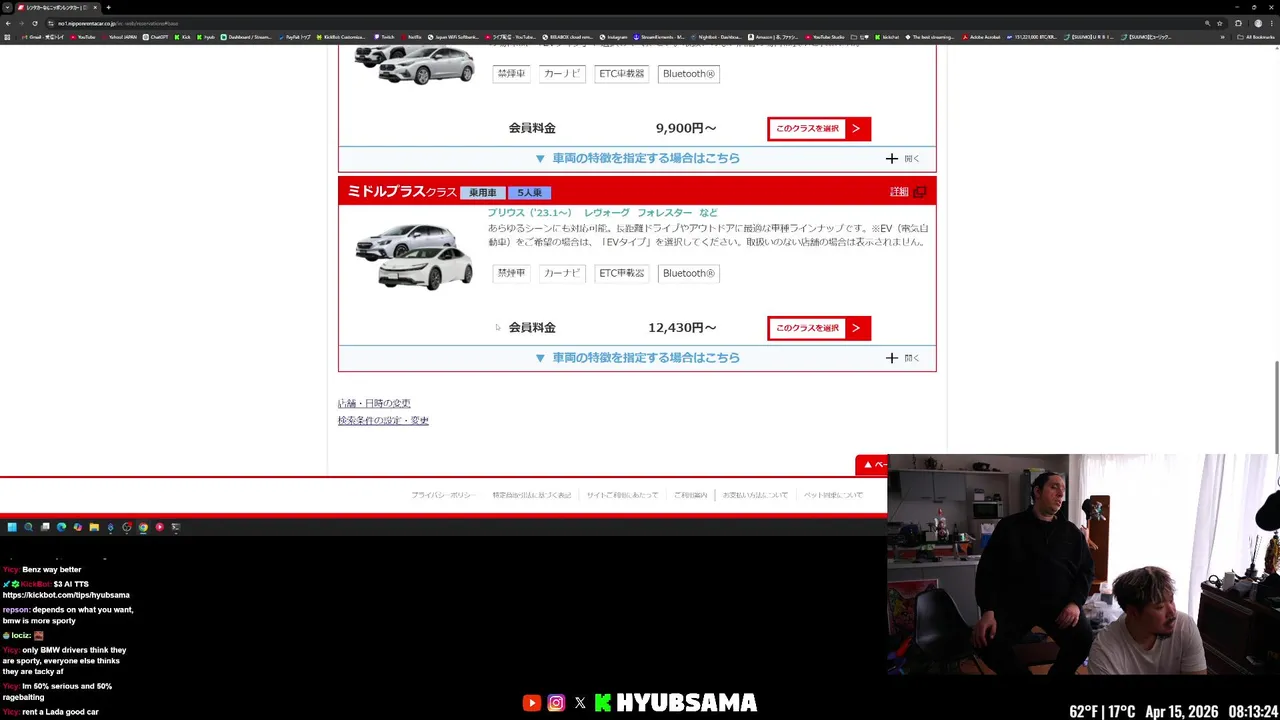The width and height of the screenshot is (1280, 720).
Task: Click ETC車載器 badge in the upper class card
Action: click(622, 74)
